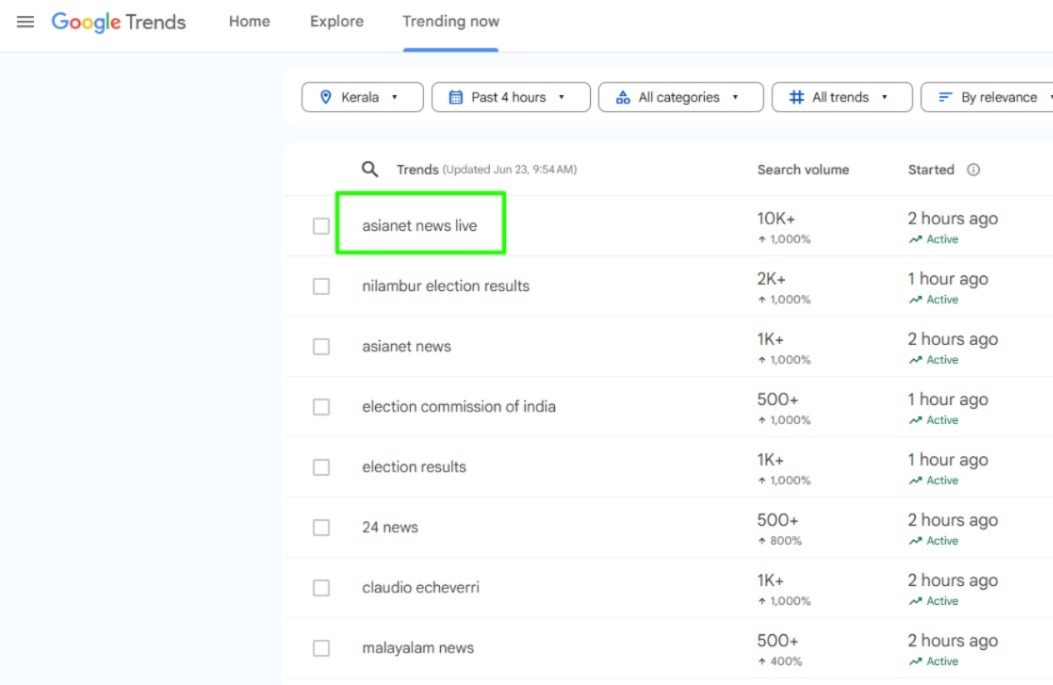Screen dimensions: 1053x685
Task: Select the nilambur election results checkbox
Action: (321, 286)
